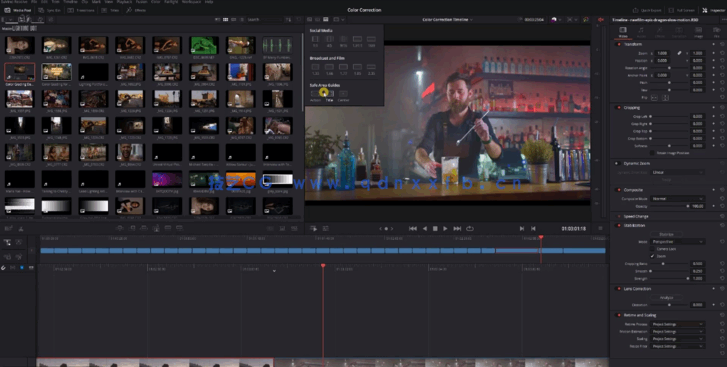Switch to the Transition tab in Inspector
This screenshot has width=727, height=367.
click(x=679, y=32)
